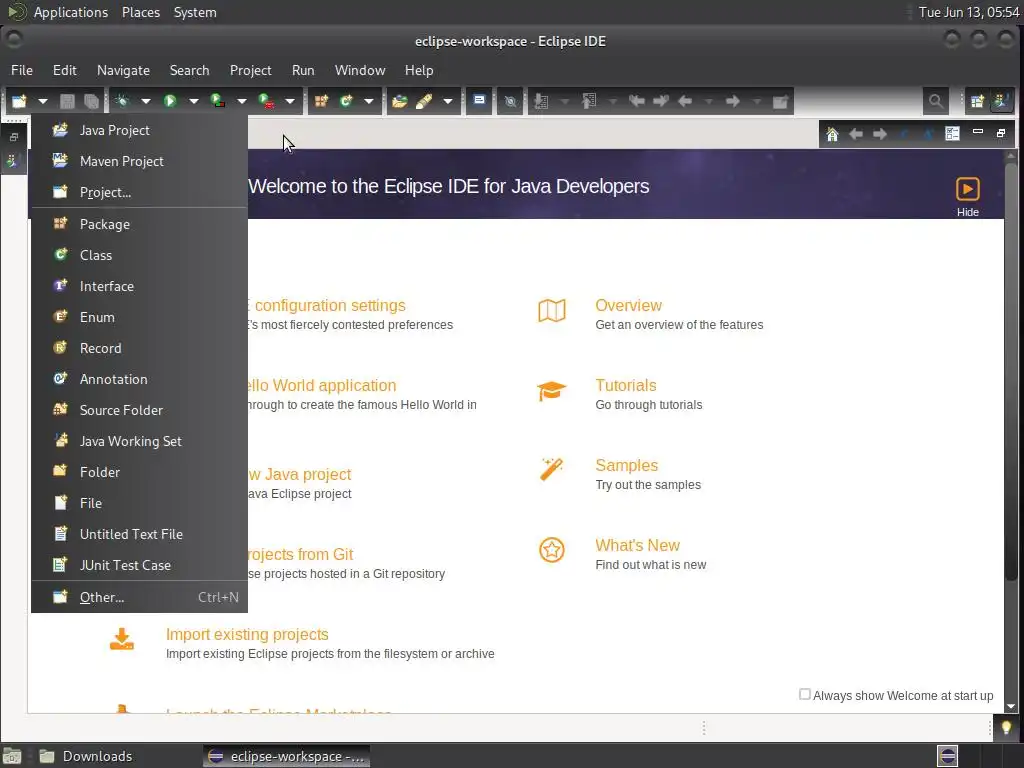Open the Applications system menu
The height and width of the screenshot is (768, 1024).
coord(71,12)
